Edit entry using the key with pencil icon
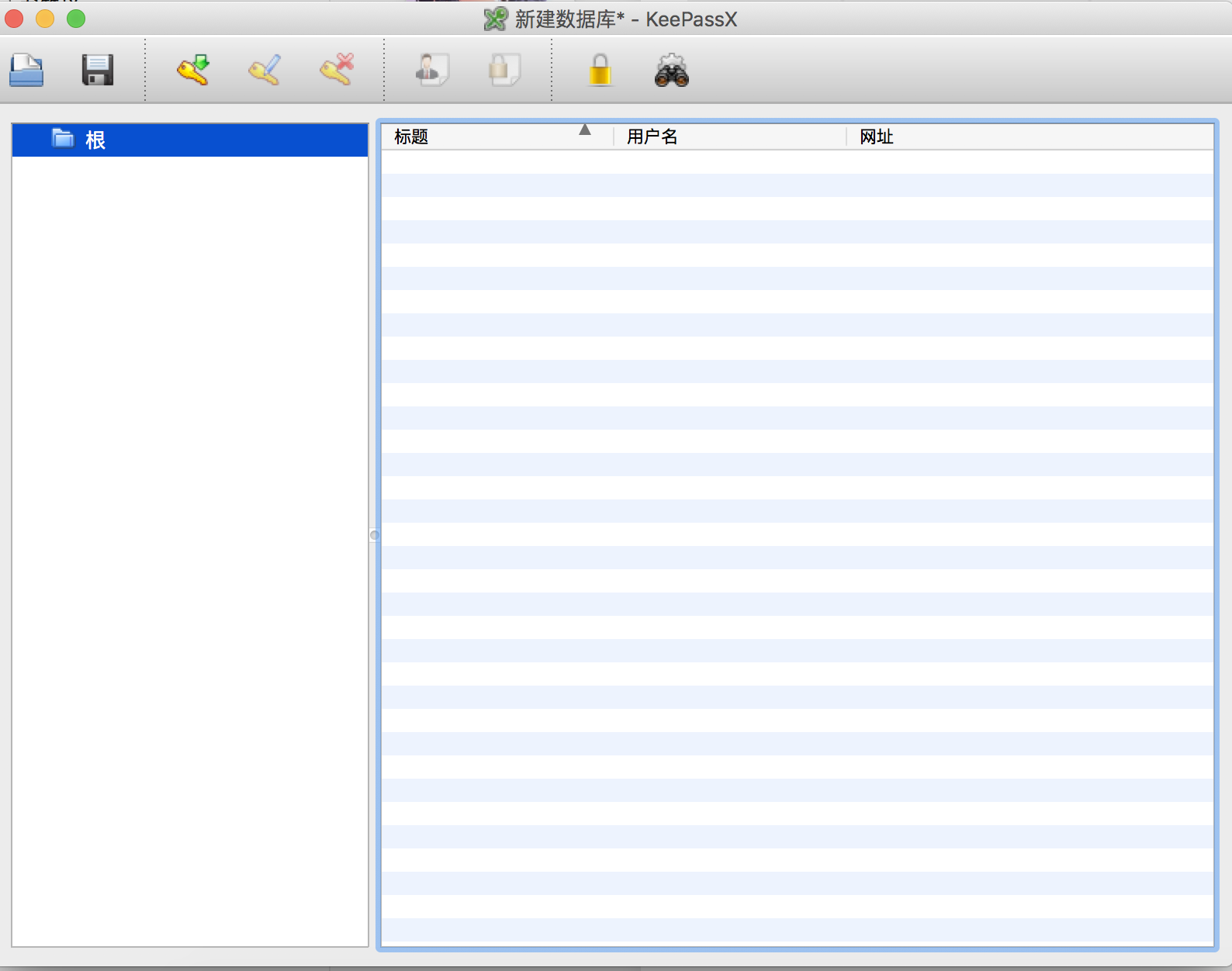This screenshot has width=1232, height=971. 265,71
